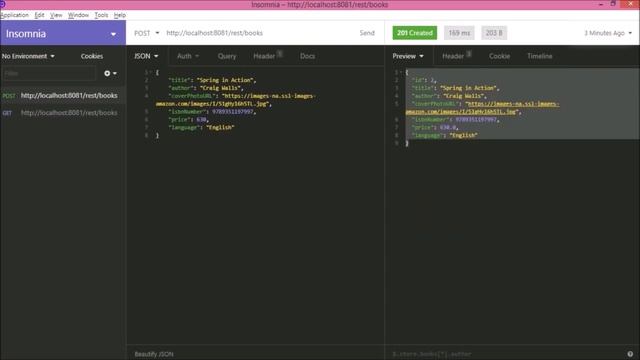640x360 pixels.
Task: Open the JSON body type dropdown
Action: coord(146,56)
